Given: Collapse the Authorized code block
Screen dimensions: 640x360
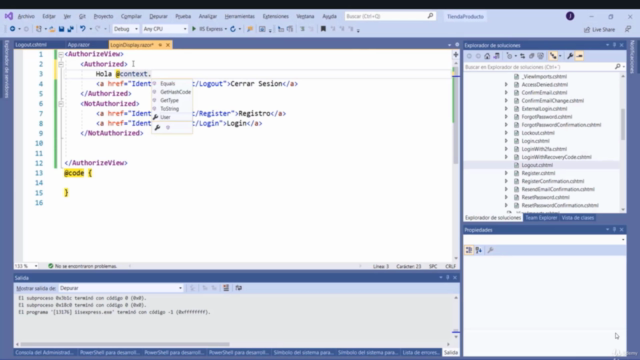Looking at the screenshot, I should click(x=61, y=64).
